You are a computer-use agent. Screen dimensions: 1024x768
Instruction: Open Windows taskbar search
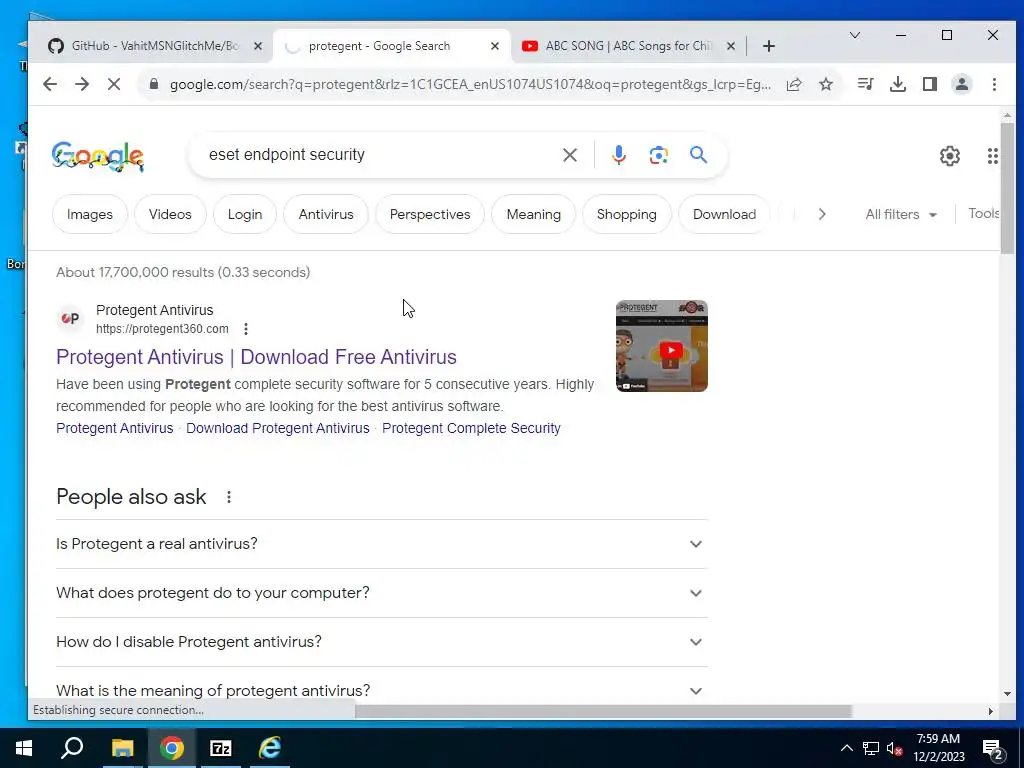72,748
